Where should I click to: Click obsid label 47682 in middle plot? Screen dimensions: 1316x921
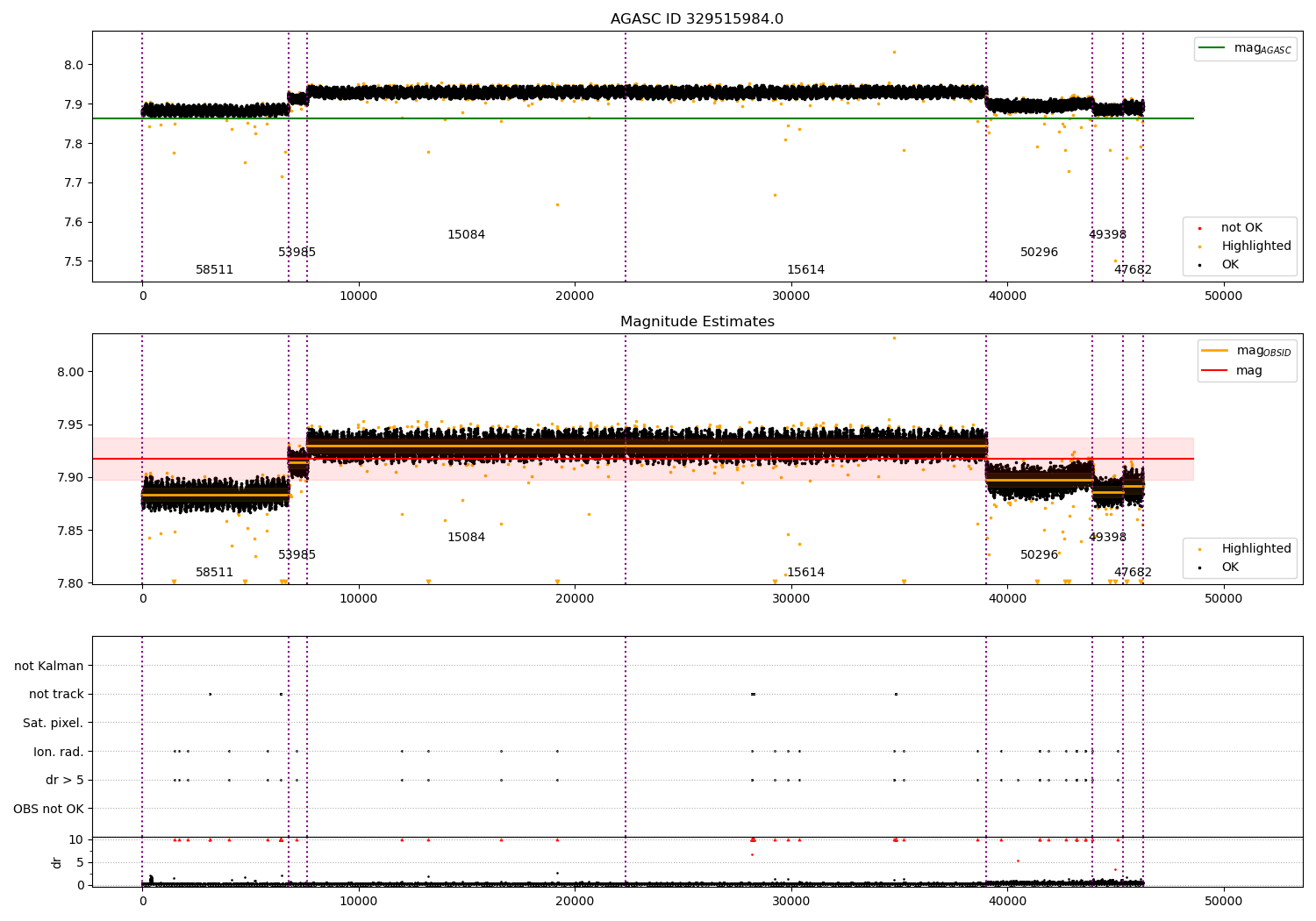coord(1133,573)
